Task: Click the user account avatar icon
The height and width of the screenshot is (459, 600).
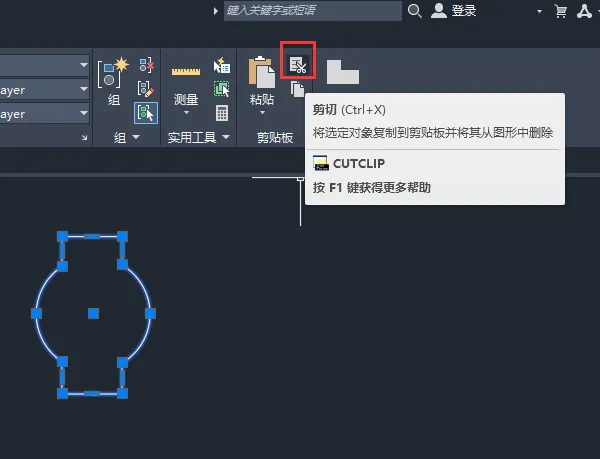Action: click(x=439, y=11)
